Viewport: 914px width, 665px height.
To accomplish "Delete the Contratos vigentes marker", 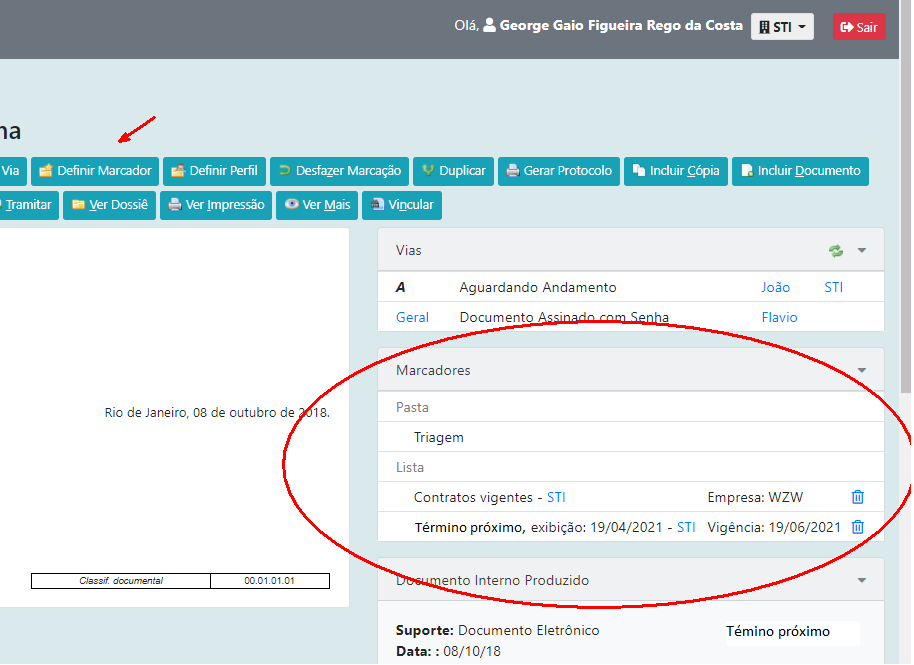I will coord(857,497).
